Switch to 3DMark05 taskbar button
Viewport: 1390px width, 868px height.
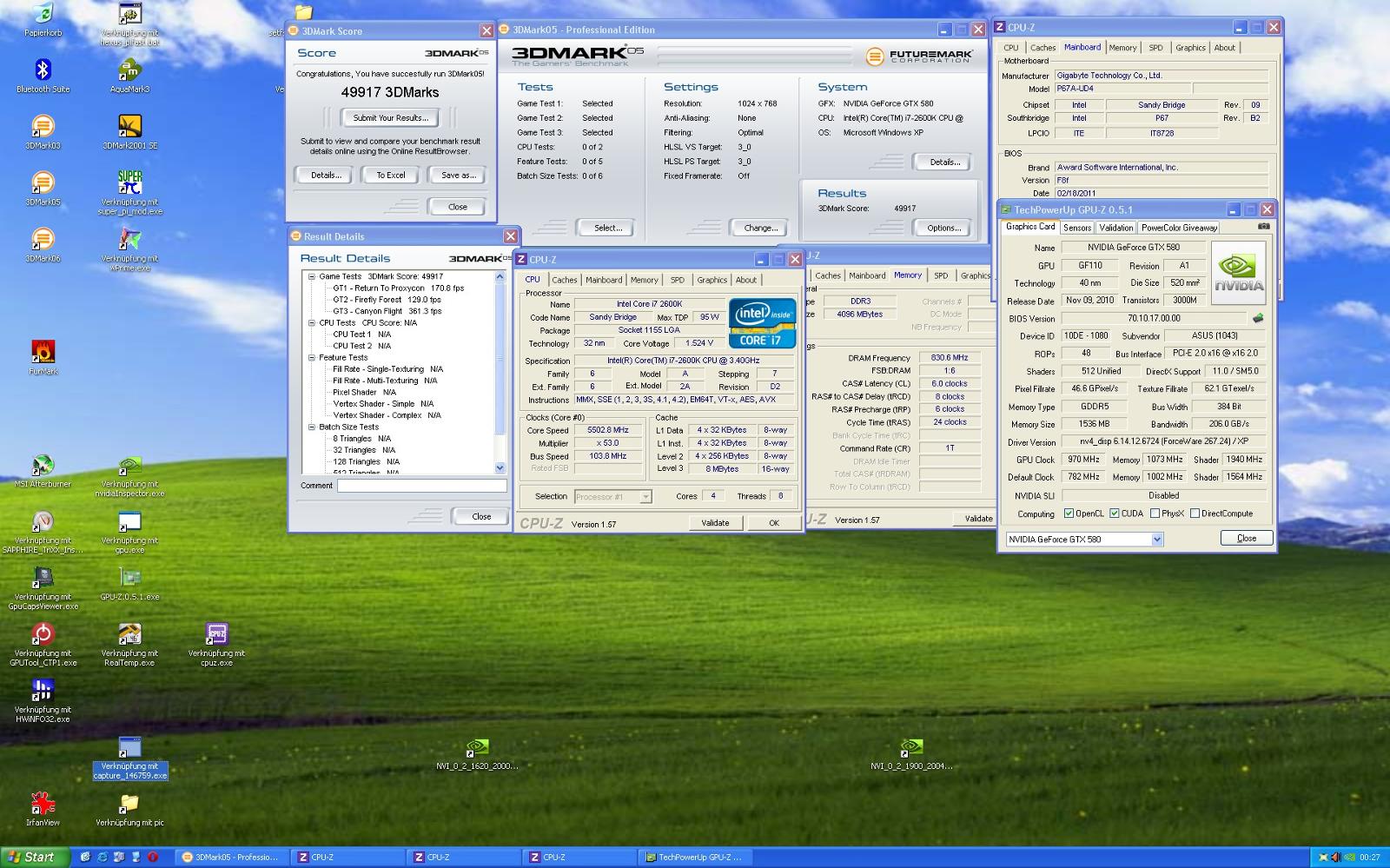231,857
